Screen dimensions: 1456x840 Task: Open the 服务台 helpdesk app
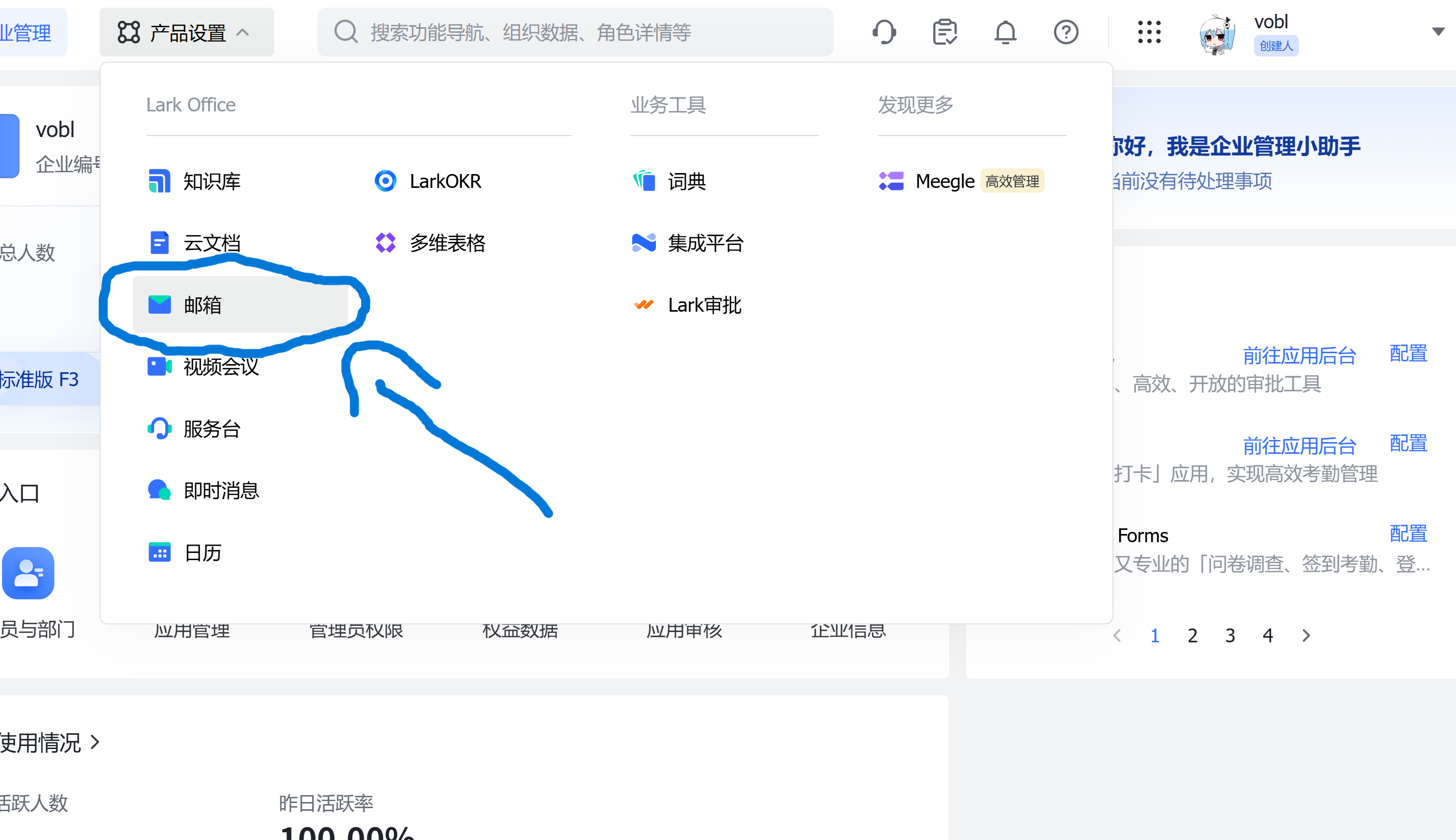(211, 428)
